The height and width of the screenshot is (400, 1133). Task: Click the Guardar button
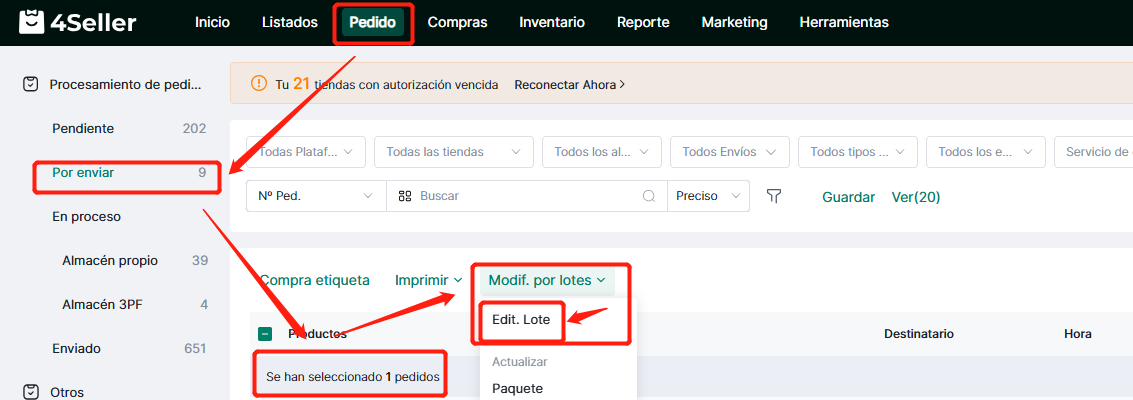point(848,197)
